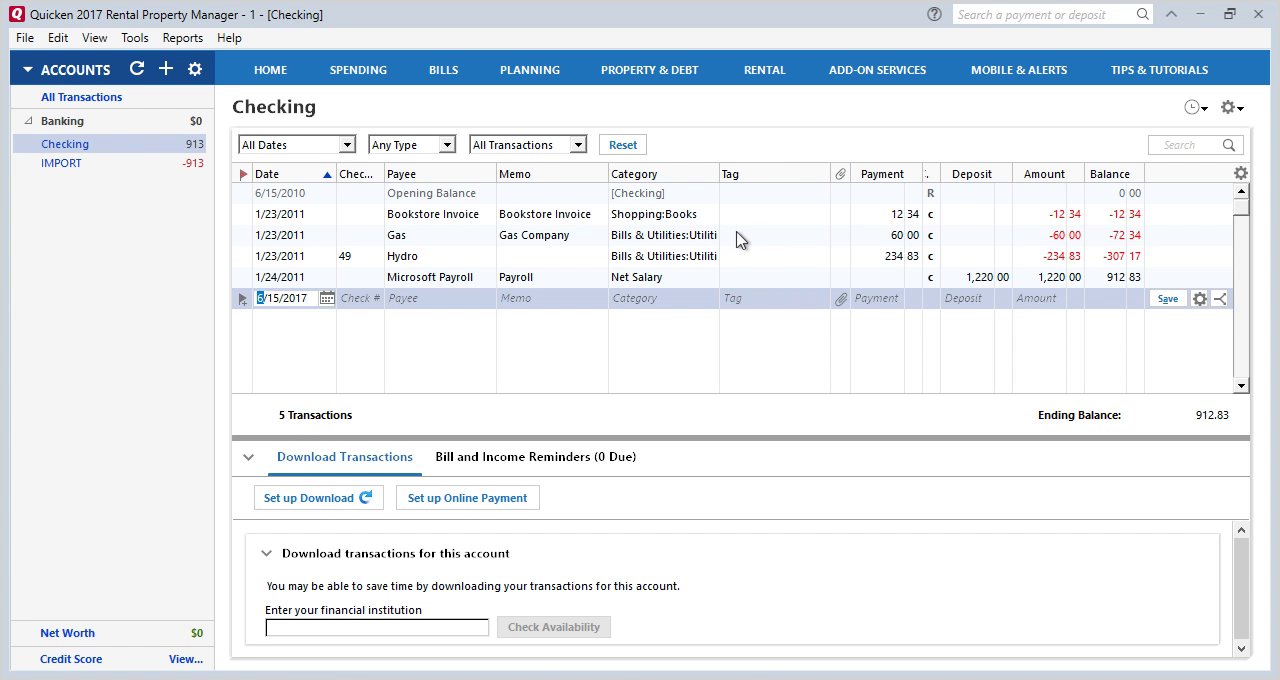
Task: Click the attachment paperclip column header
Action: pos(840,174)
